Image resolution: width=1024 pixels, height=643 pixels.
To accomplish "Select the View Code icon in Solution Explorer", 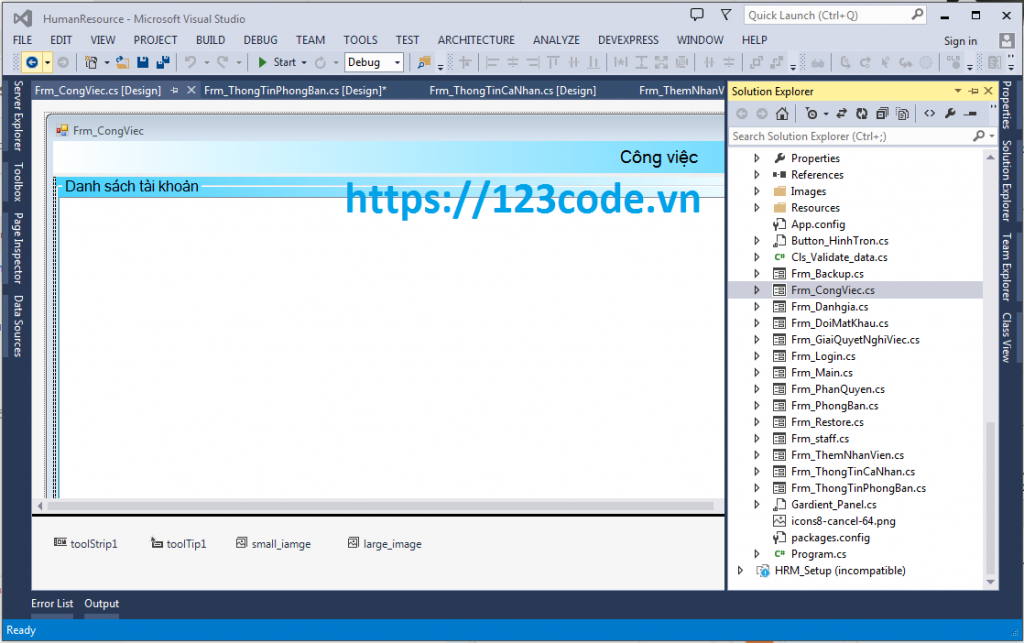I will click(930, 112).
